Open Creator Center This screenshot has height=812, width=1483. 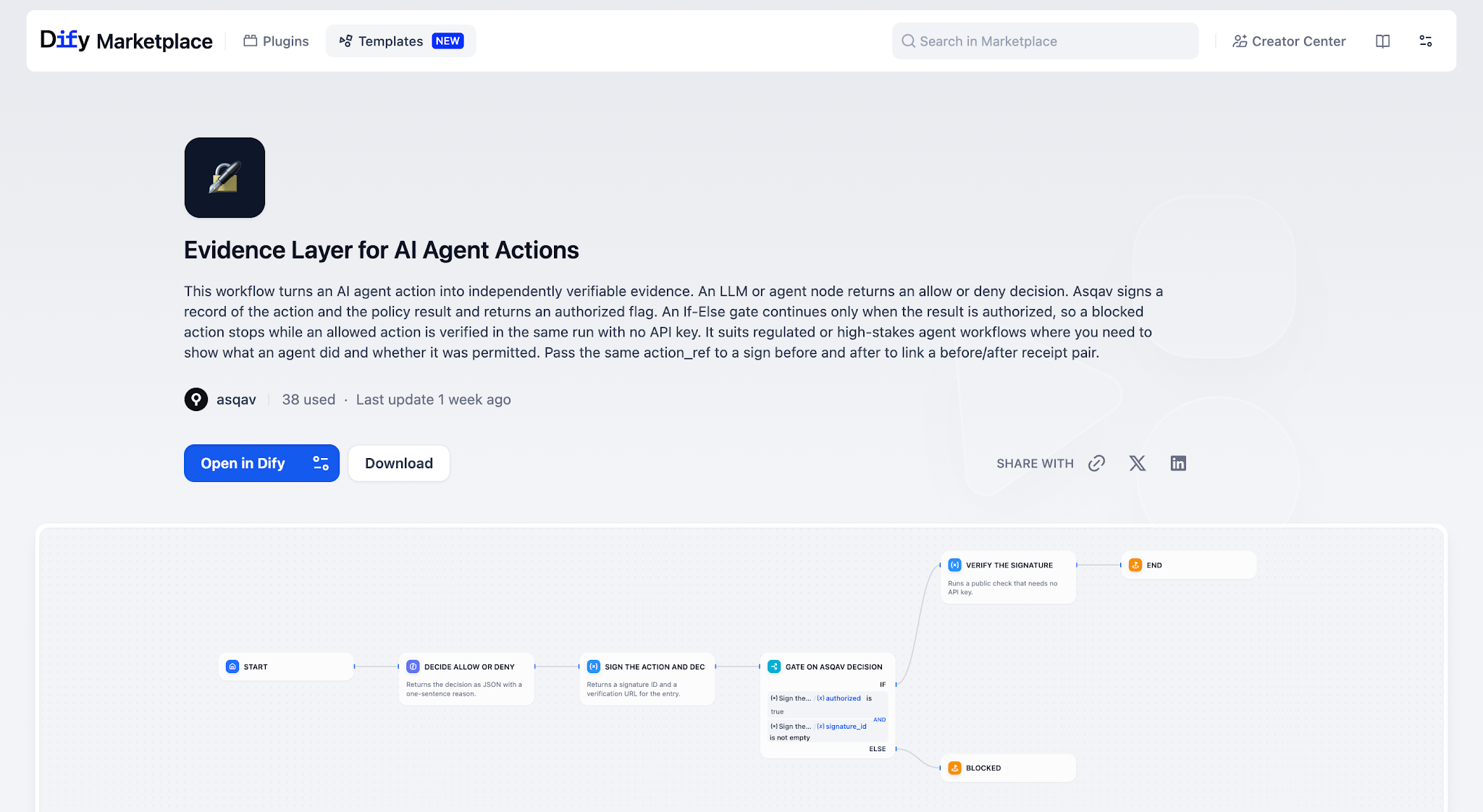click(x=1289, y=41)
